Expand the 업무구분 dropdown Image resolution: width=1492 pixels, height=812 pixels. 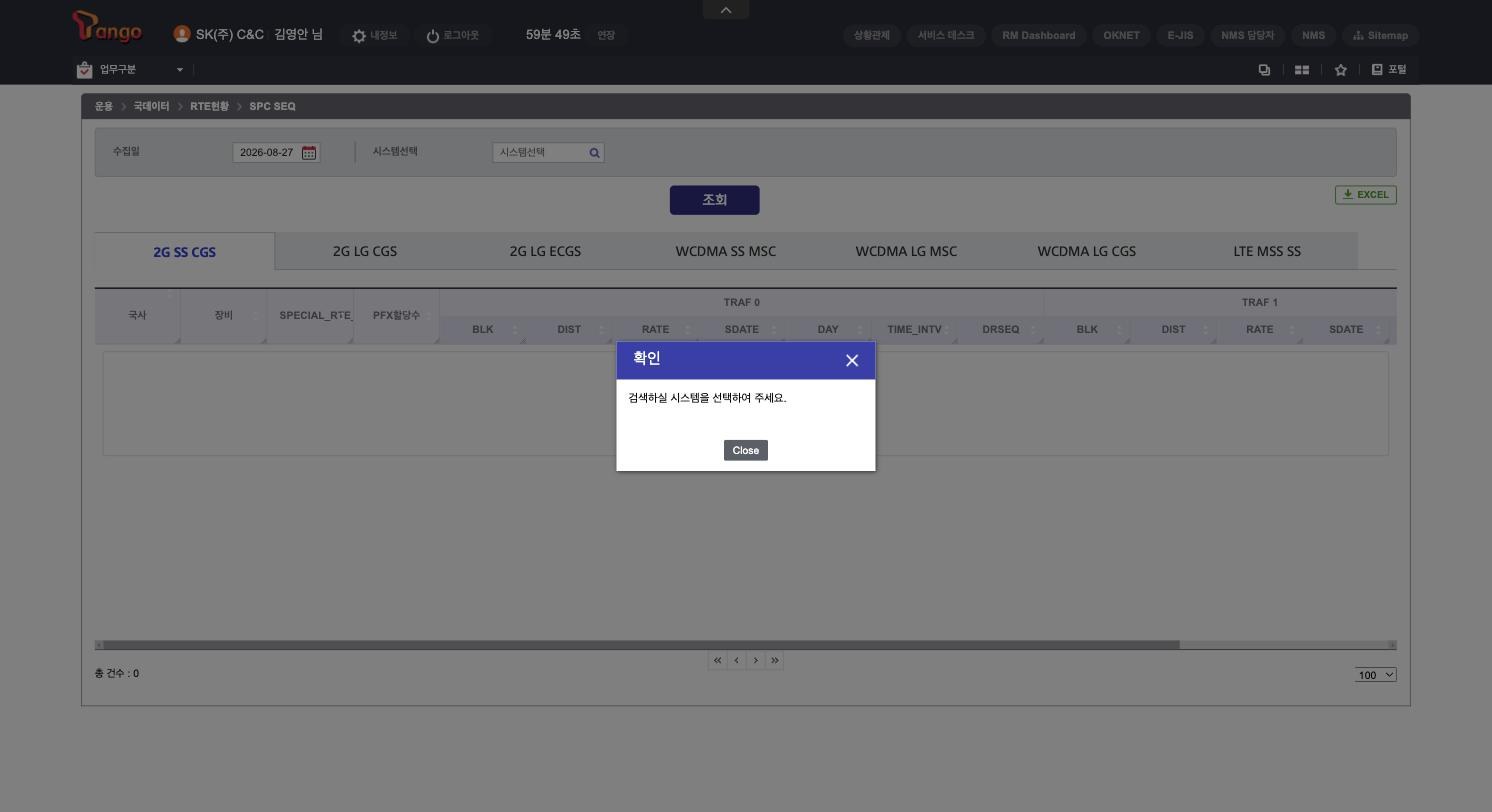(x=180, y=70)
